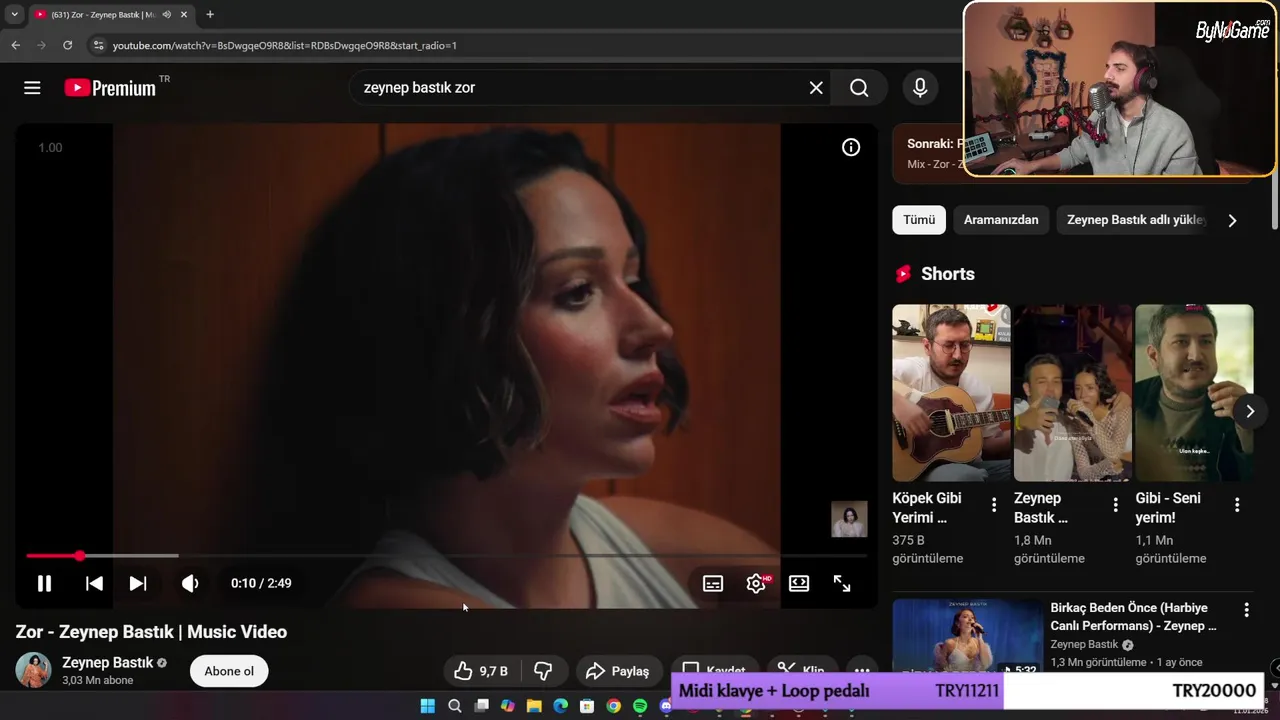This screenshot has height=720, width=1280.
Task: Click red progress scrubber handle
Action: 79,556
